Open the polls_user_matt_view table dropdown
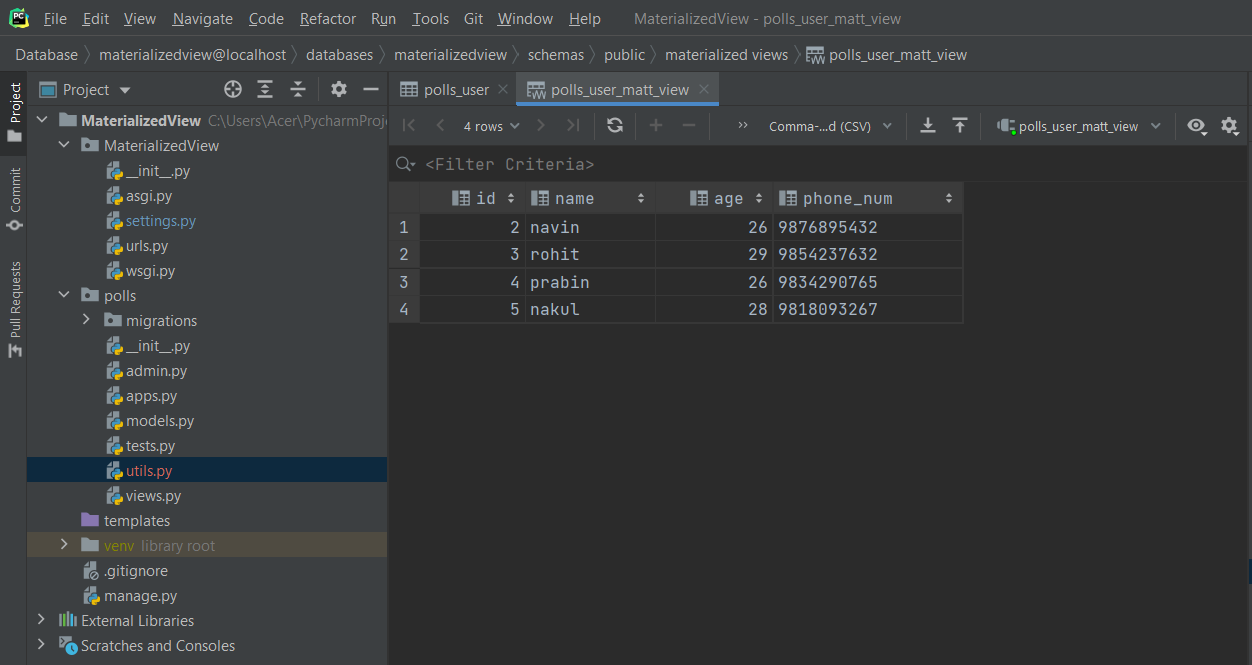Viewport: 1252px width, 665px height. coord(1078,126)
